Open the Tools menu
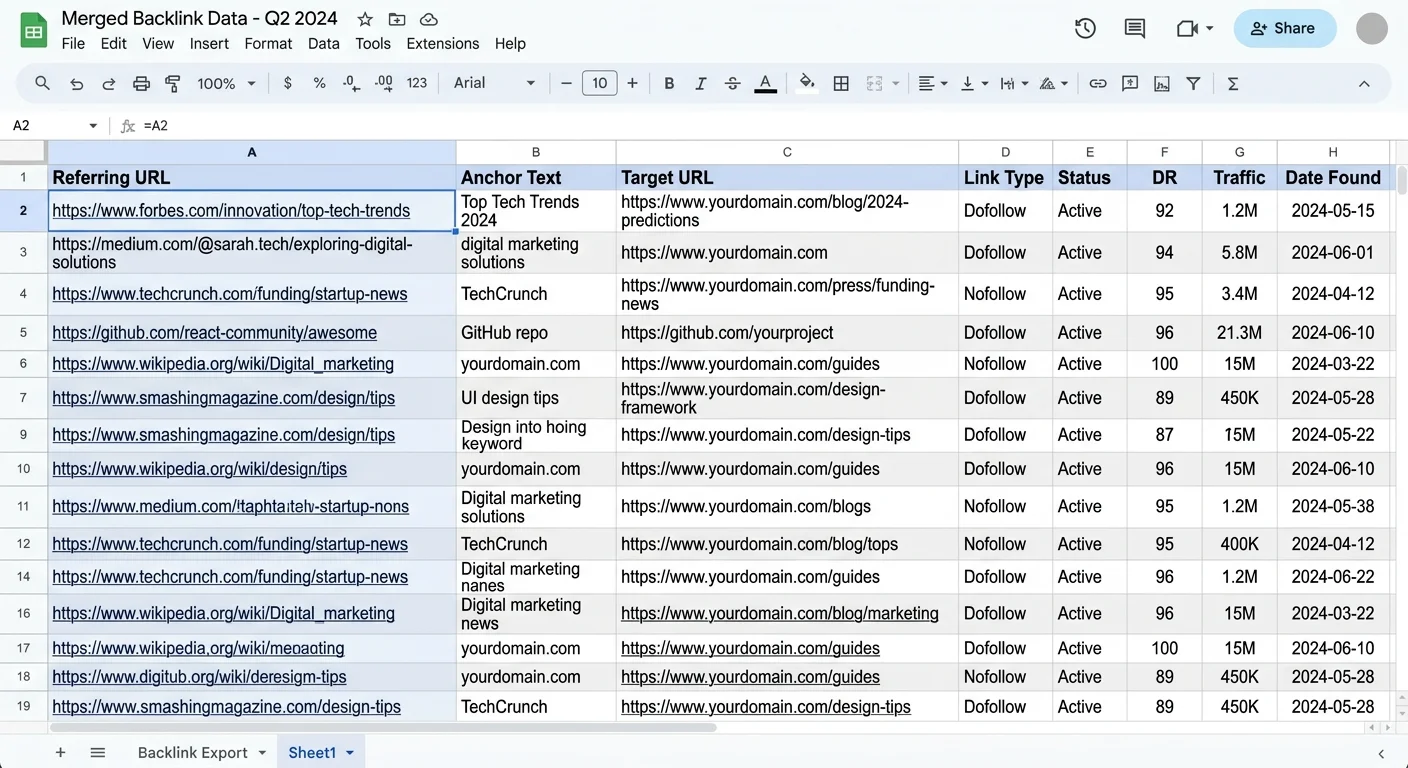Image resolution: width=1408 pixels, height=768 pixels. [x=373, y=44]
